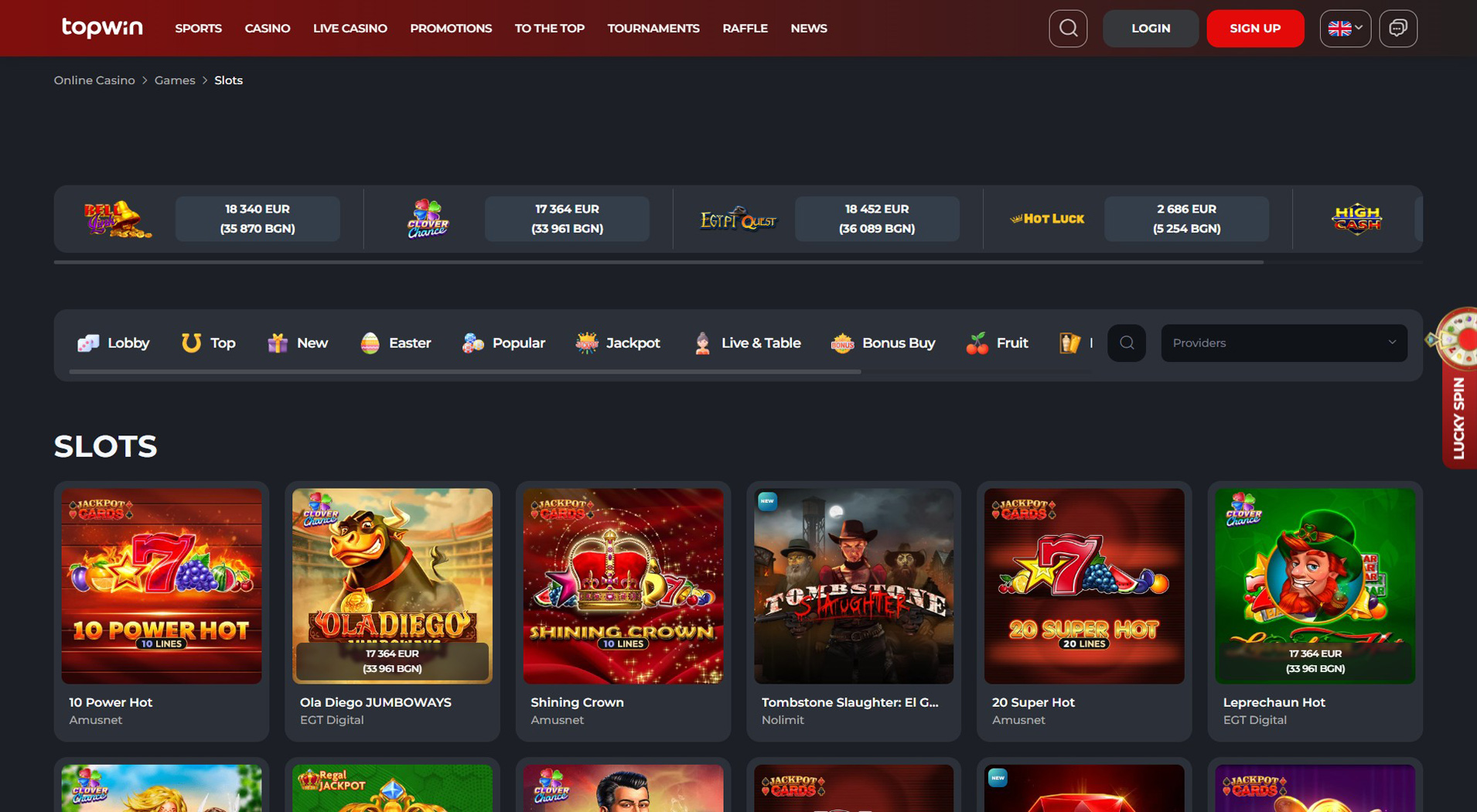Screen dimensions: 1477x812
Task: Open the Ola Diego JUMBOWAYS thumbnail
Action: click(392, 586)
